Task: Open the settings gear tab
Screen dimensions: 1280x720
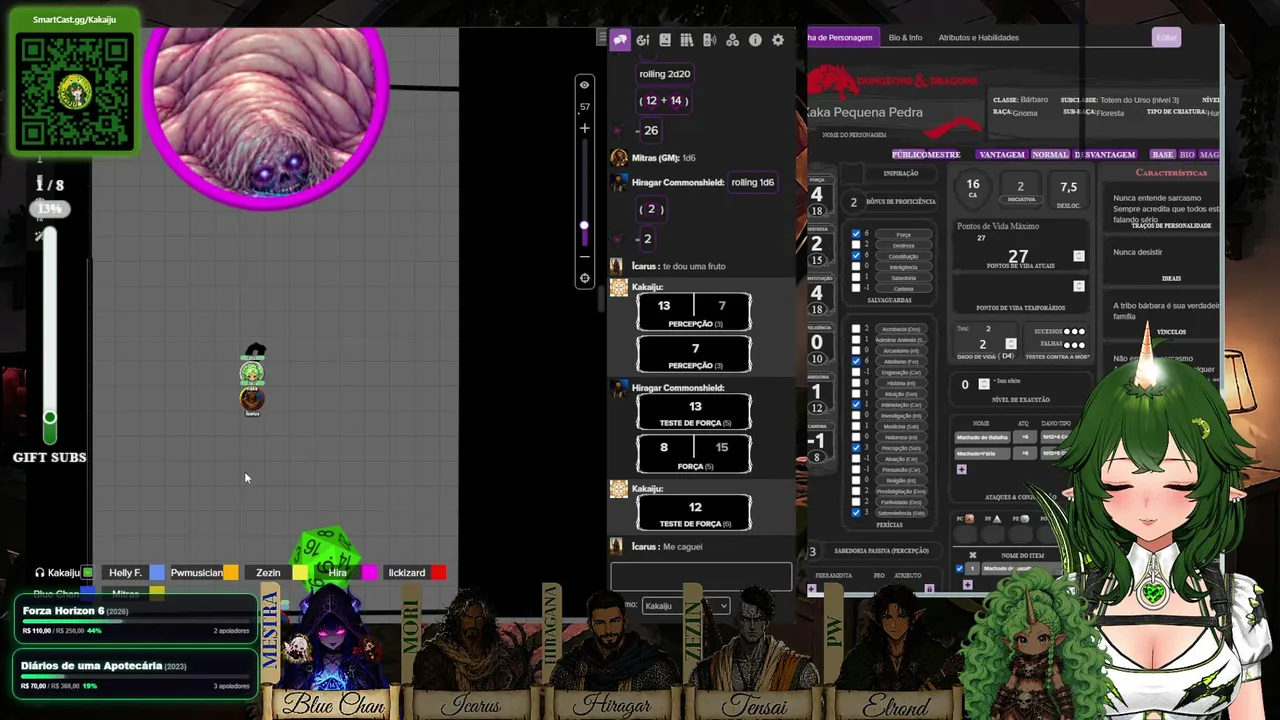Action: pos(778,40)
